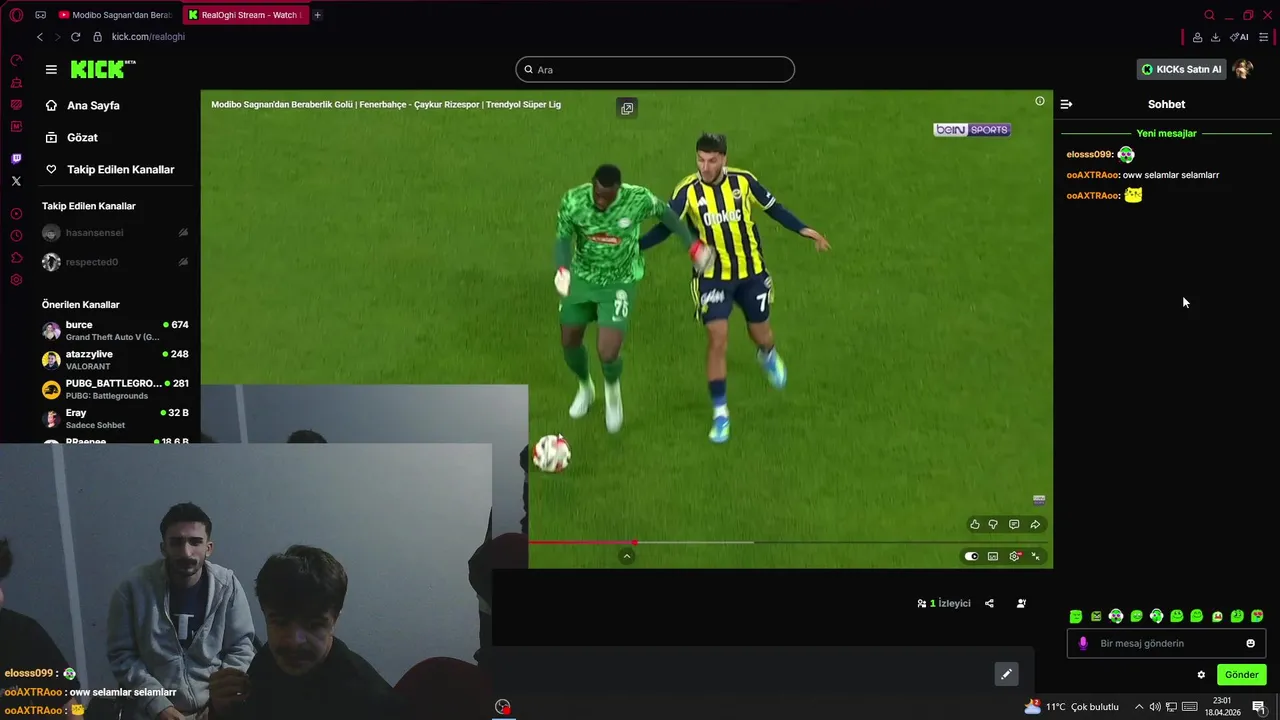Share the video with arrow icon
The width and height of the screenshot is (1280, 720).
(1035, 524)
